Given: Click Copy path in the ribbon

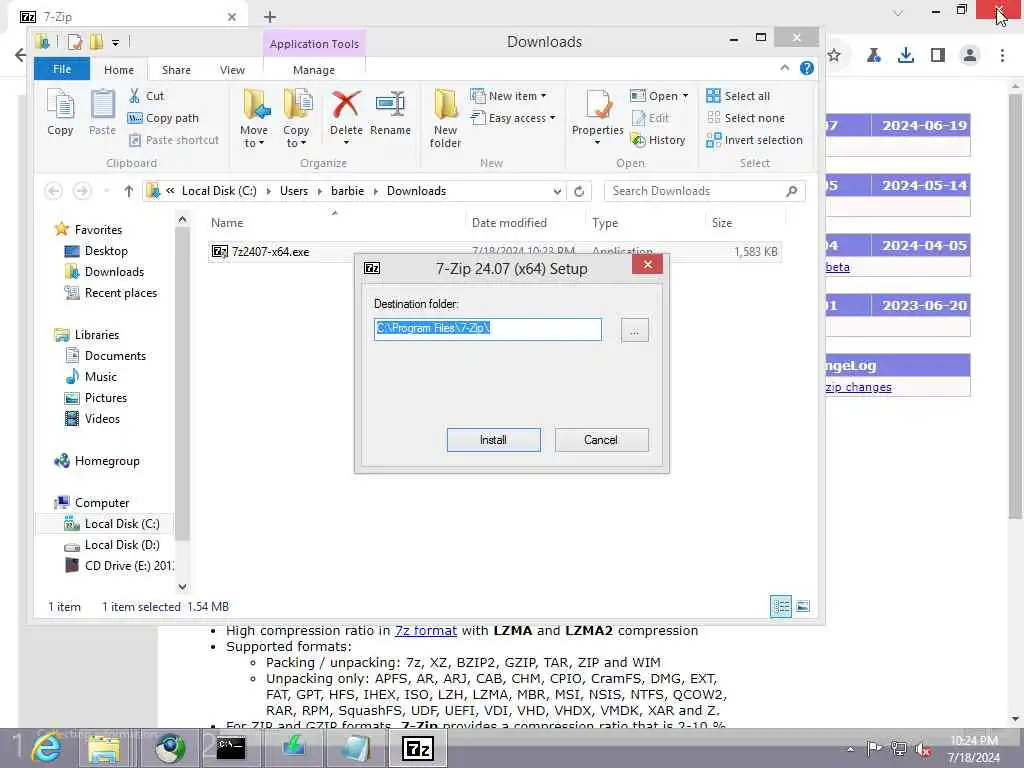Looking at the screenshot, I should point(163,118).
